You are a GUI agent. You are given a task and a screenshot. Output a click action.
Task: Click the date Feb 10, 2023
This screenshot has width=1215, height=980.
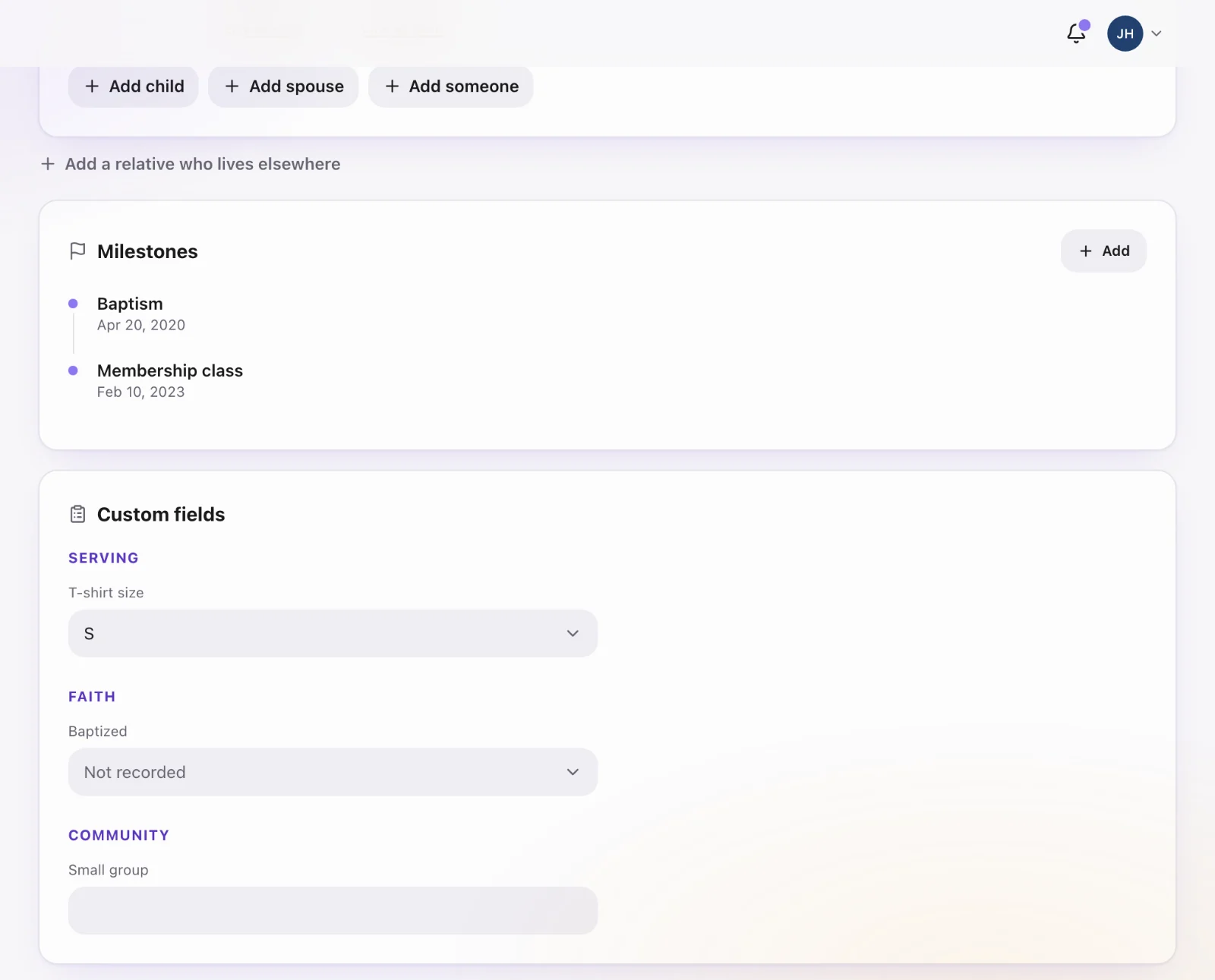[141, 392]
